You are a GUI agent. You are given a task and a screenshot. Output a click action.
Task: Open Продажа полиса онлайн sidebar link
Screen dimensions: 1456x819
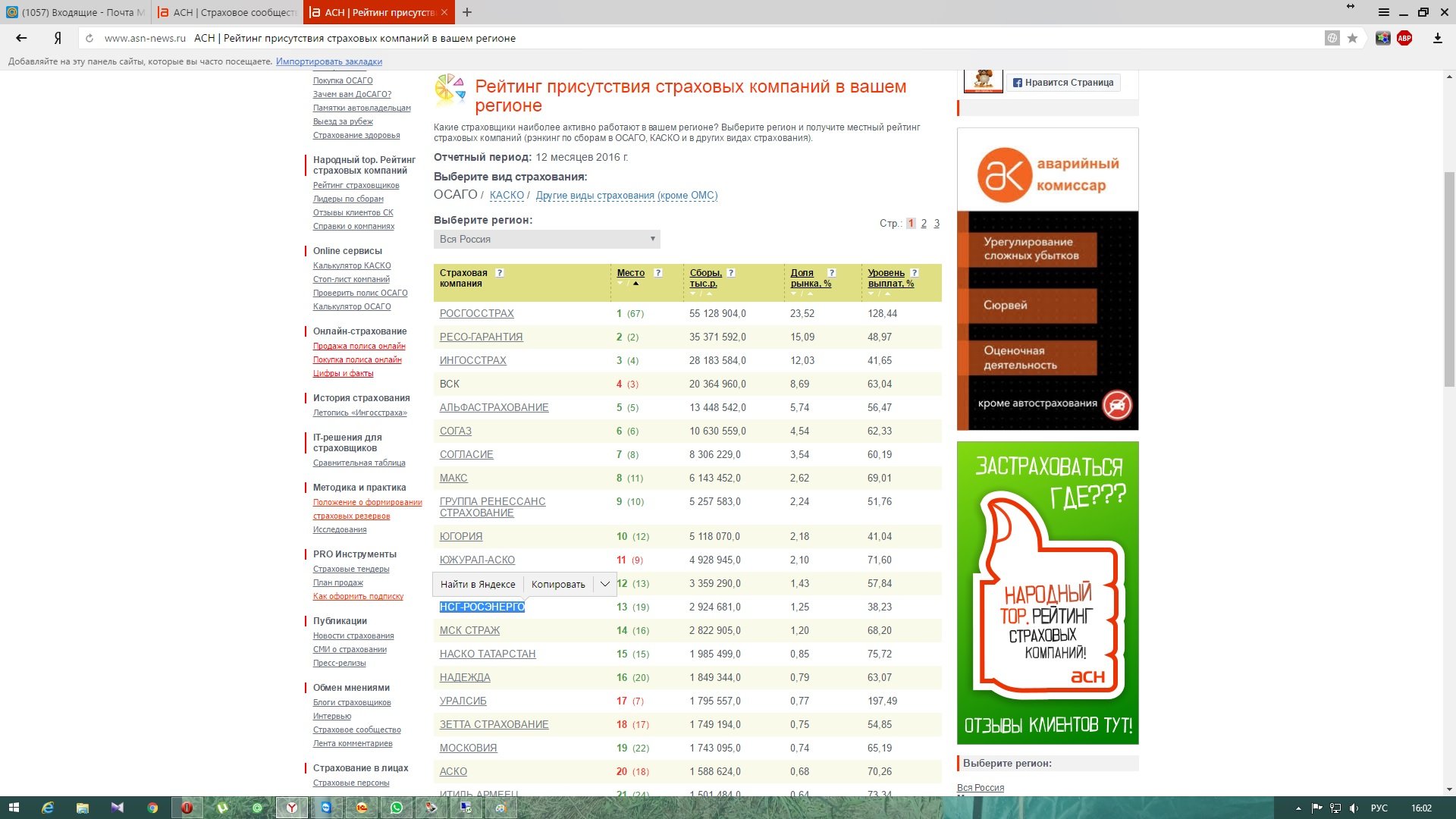pos(359,346)
